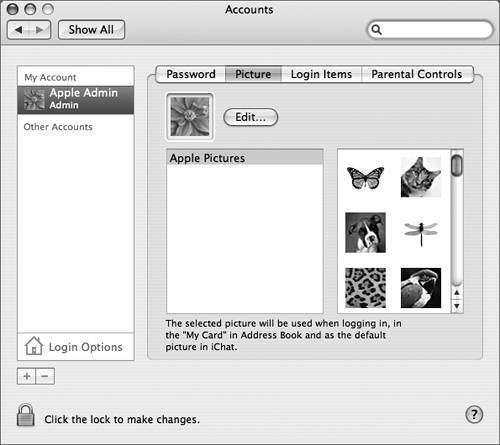Switch to the Parental Controls tab
Screen dimensions: 500x445
(x=417, y=74)
